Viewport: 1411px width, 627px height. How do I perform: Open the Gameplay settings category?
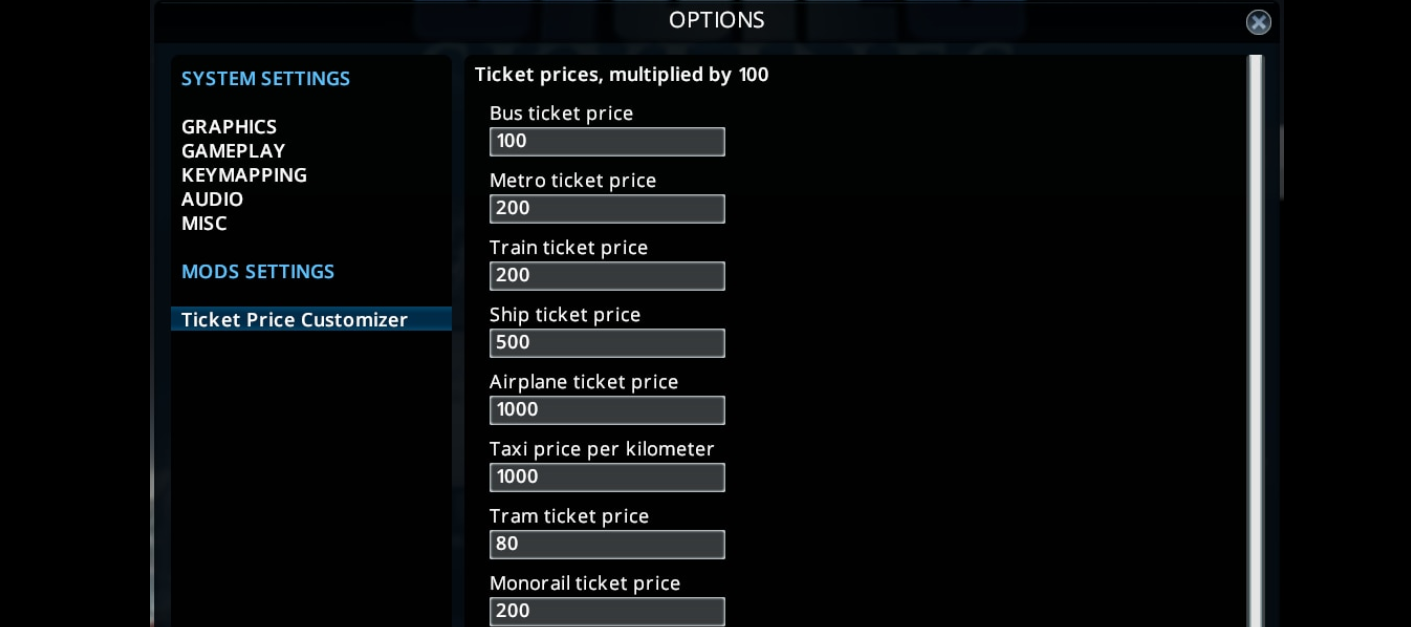click(233, 151)
